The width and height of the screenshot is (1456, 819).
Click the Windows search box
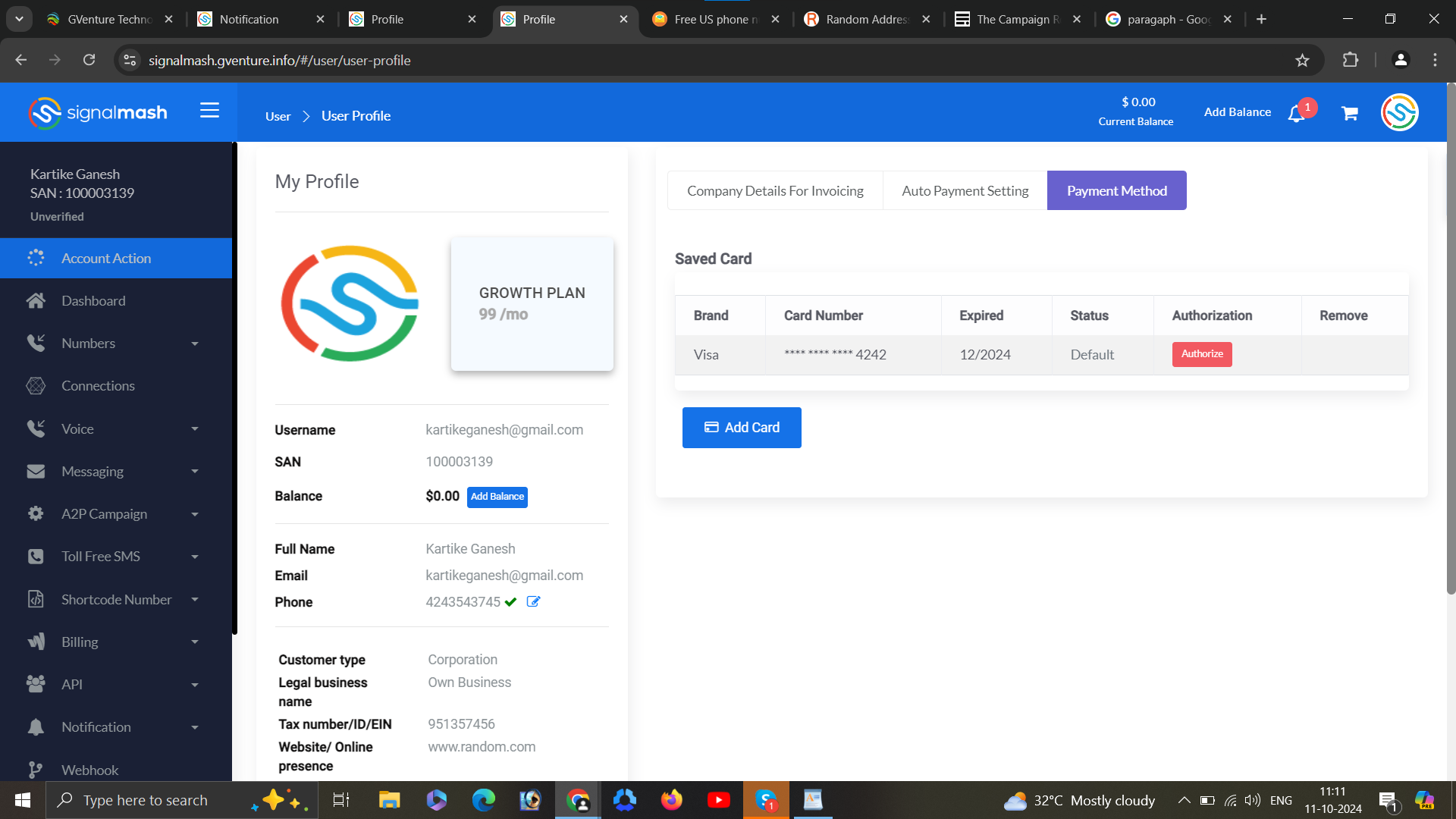(182, 800)
